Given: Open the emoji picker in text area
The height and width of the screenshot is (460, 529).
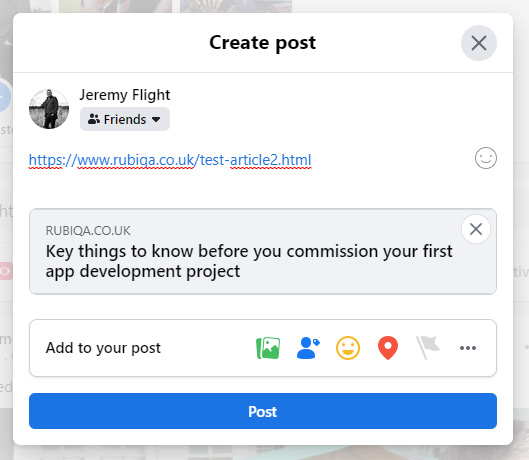Looking at the screenshot, I should pyautogui.click(x=486, y=158).
